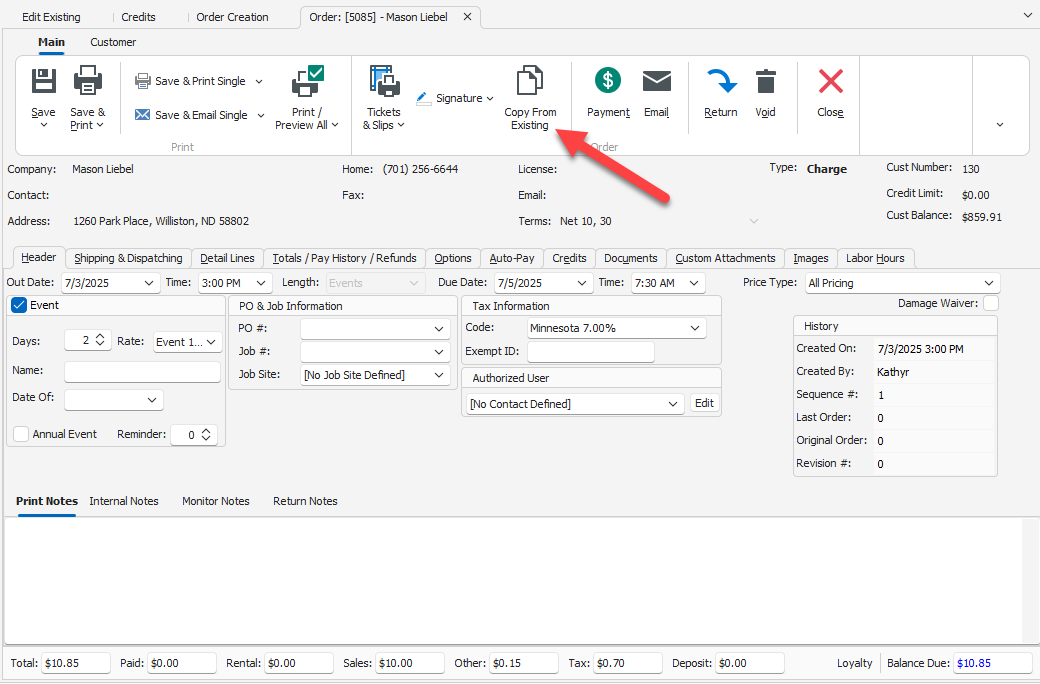Click the Balance Due field

coord(993,663)
